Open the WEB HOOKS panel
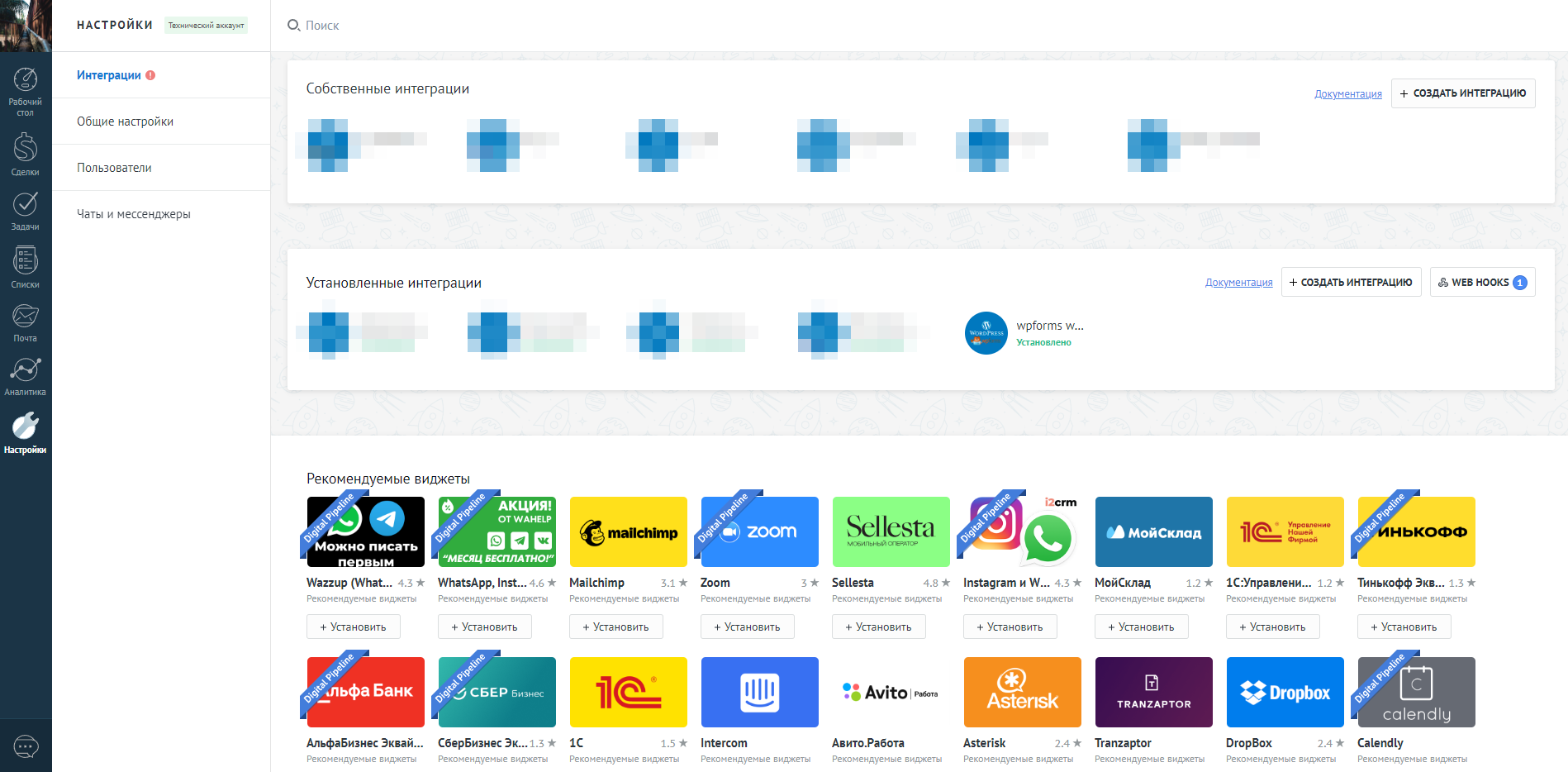This screenshot has height=772, width=1568. tap(1481, 281)
